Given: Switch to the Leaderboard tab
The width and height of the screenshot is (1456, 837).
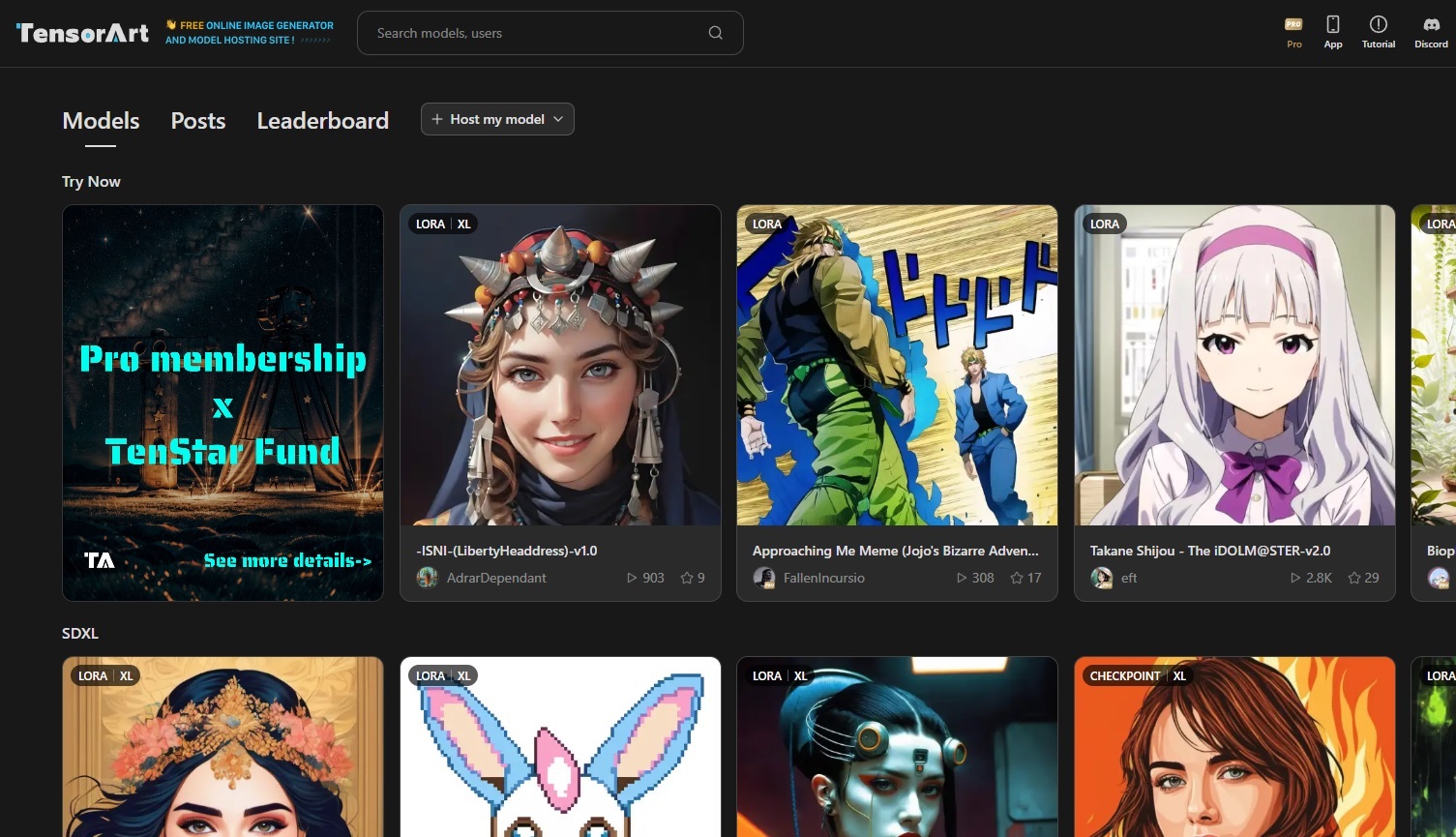Looking at the screenshot, I should click(322, 121).
